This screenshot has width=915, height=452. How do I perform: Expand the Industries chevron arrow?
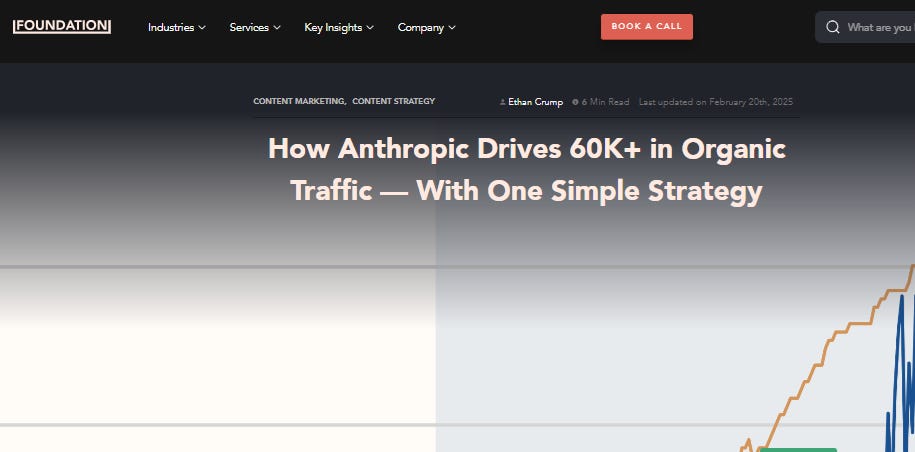(202, 27)
